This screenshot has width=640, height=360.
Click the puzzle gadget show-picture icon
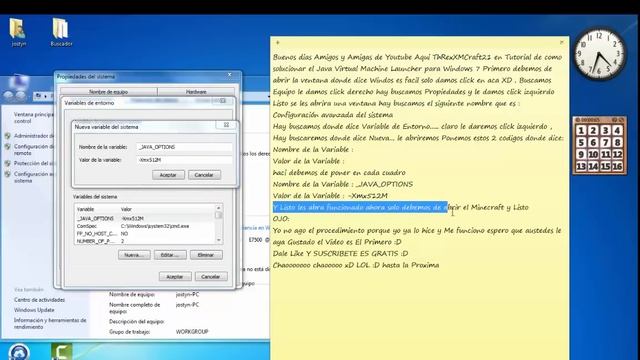[615, 120]
